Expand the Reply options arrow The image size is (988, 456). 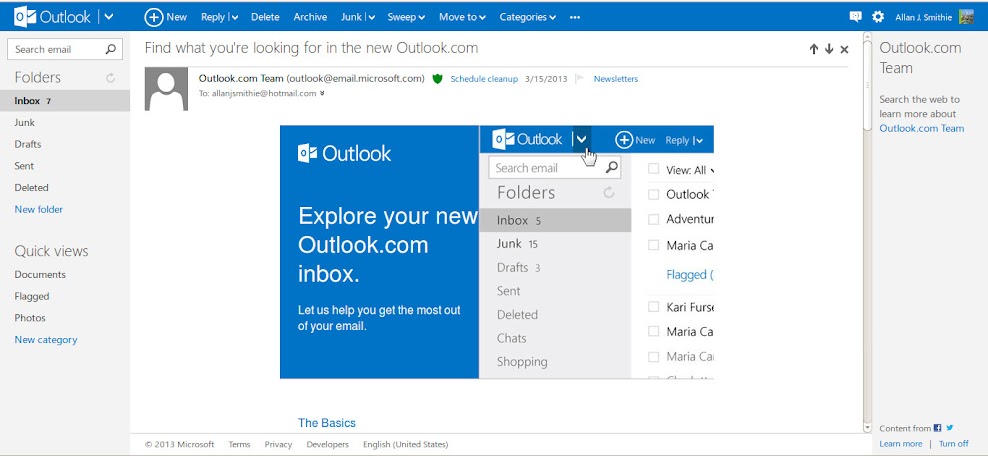234,18
